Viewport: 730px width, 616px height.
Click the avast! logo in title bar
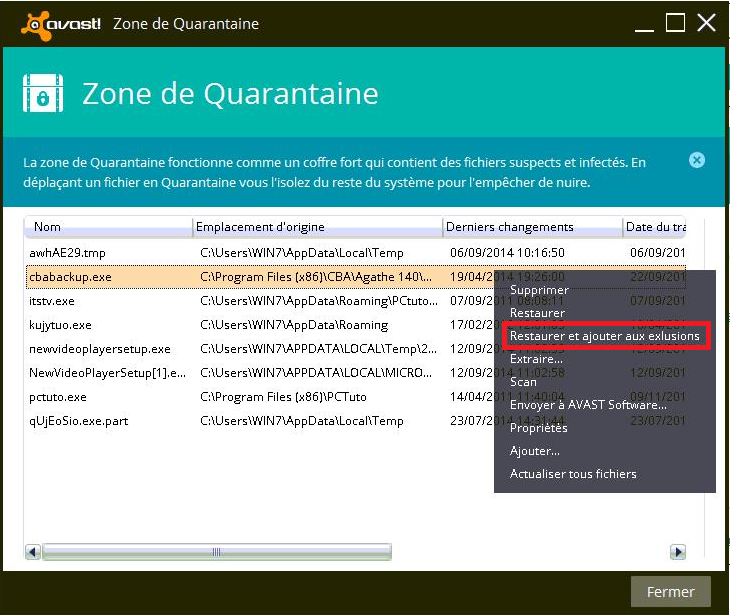click(61, 25)
